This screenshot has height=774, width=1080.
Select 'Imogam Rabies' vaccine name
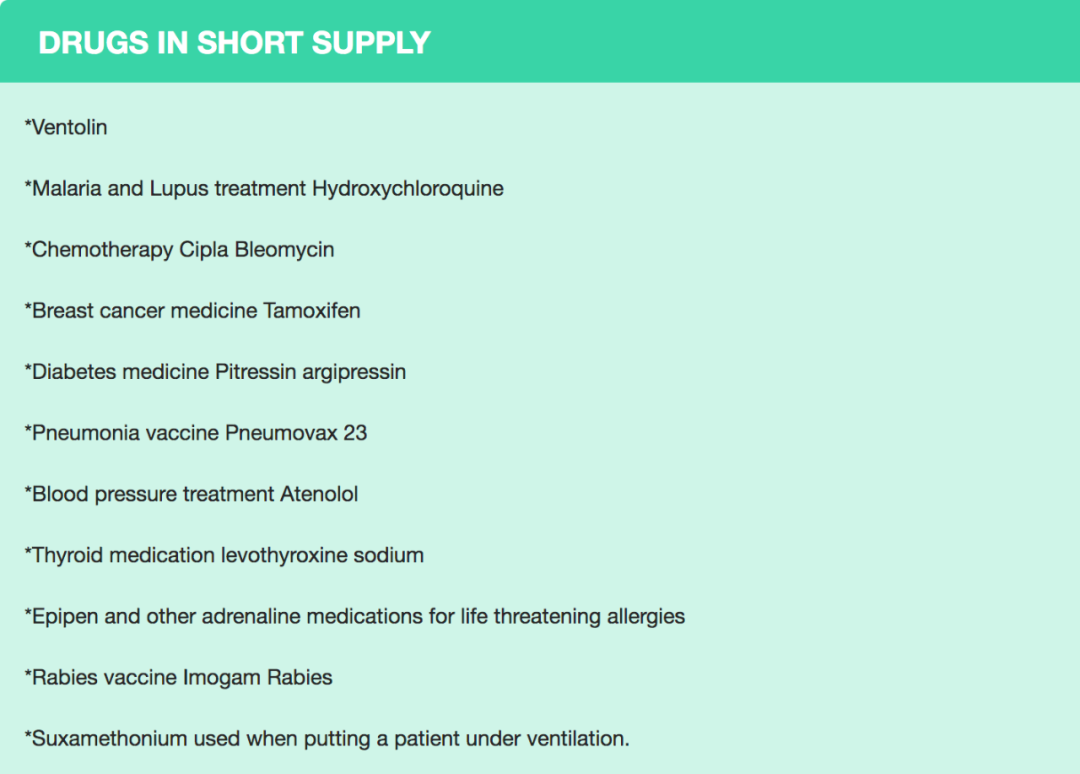[257, 677]
